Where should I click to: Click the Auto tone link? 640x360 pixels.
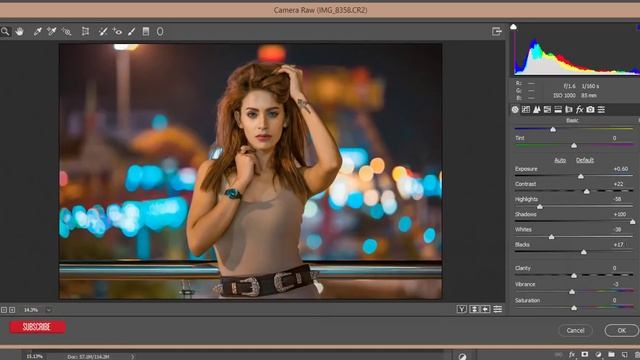coord(560,160)
